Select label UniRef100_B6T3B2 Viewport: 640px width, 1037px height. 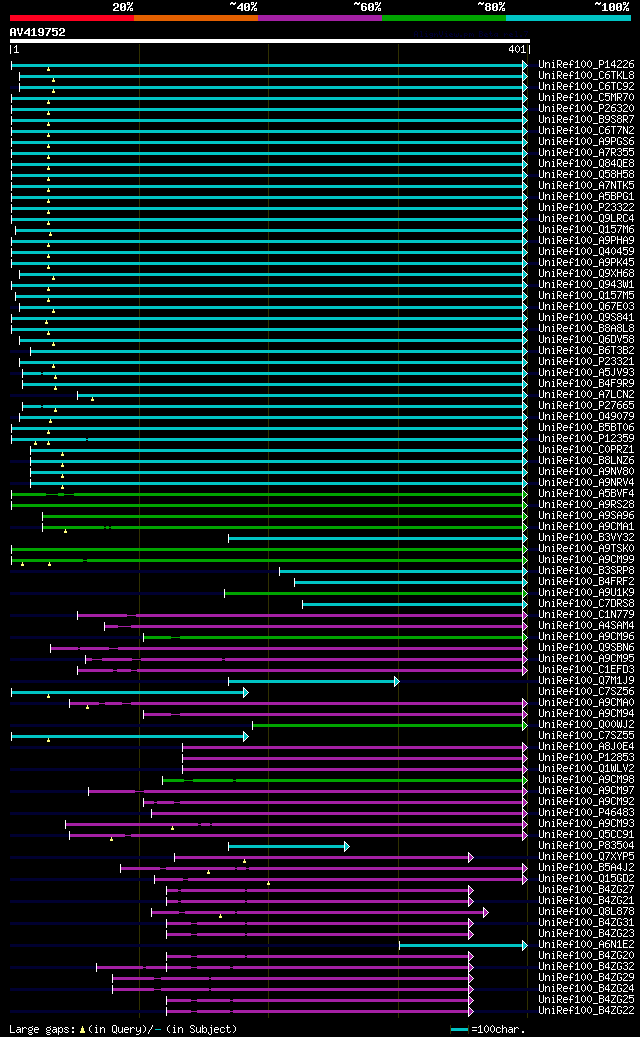[586, 350]
